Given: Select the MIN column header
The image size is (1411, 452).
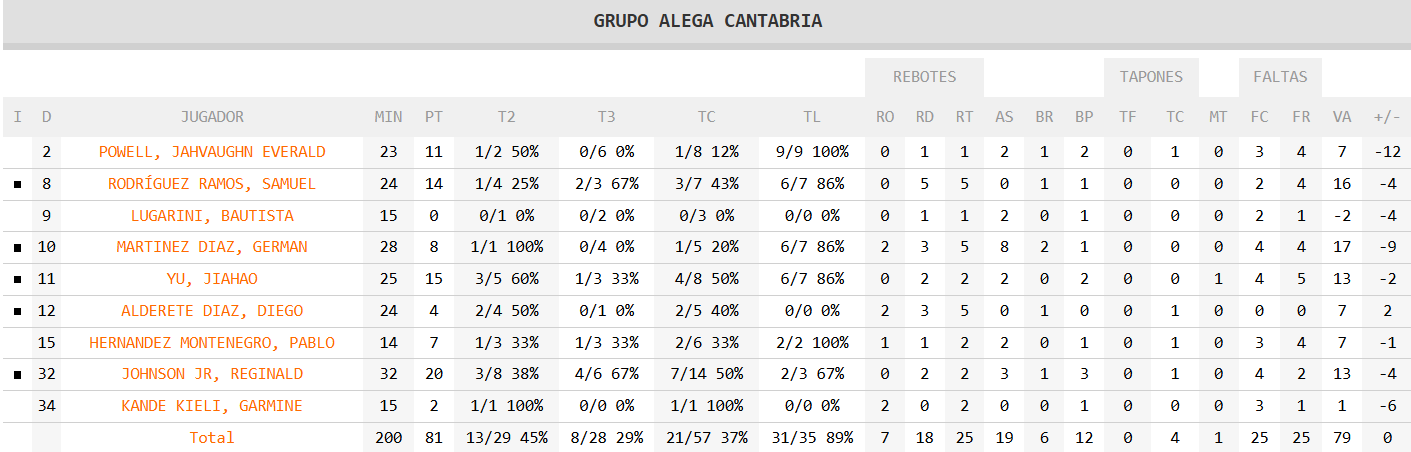Looking at the screenshot, I should pos(388,117).
